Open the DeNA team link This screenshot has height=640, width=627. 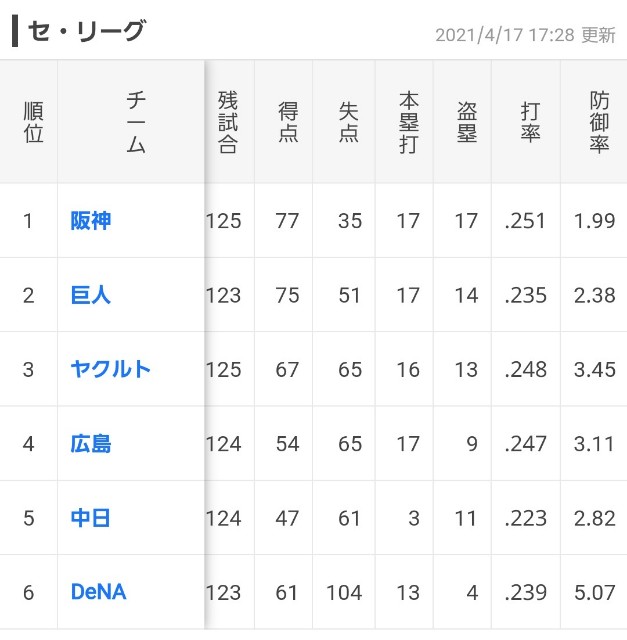click(x=98, y=592)
